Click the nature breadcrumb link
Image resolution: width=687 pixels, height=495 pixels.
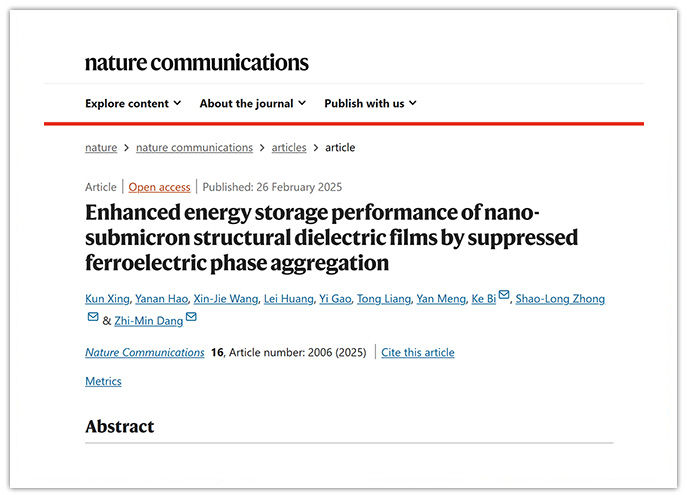point(101,147)
